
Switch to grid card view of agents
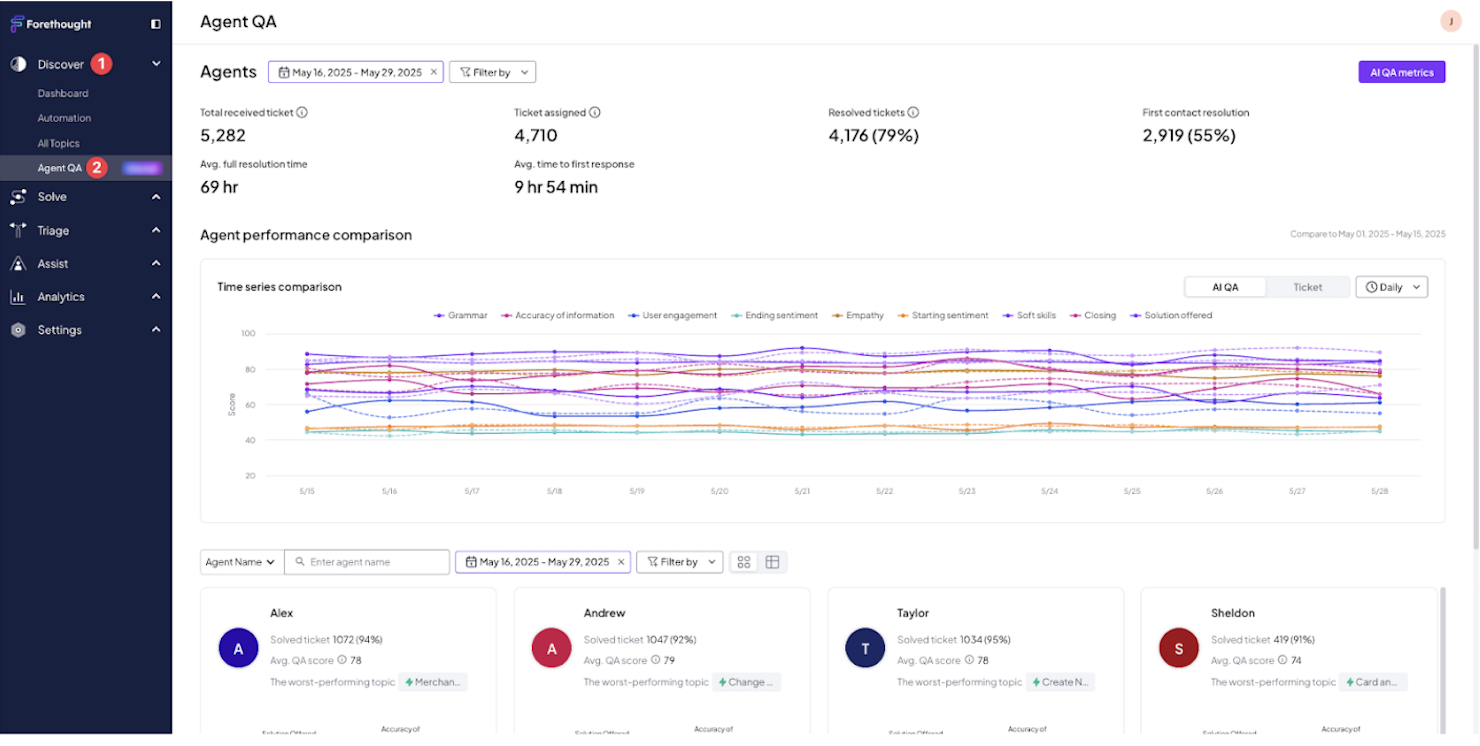pos(743,561)
